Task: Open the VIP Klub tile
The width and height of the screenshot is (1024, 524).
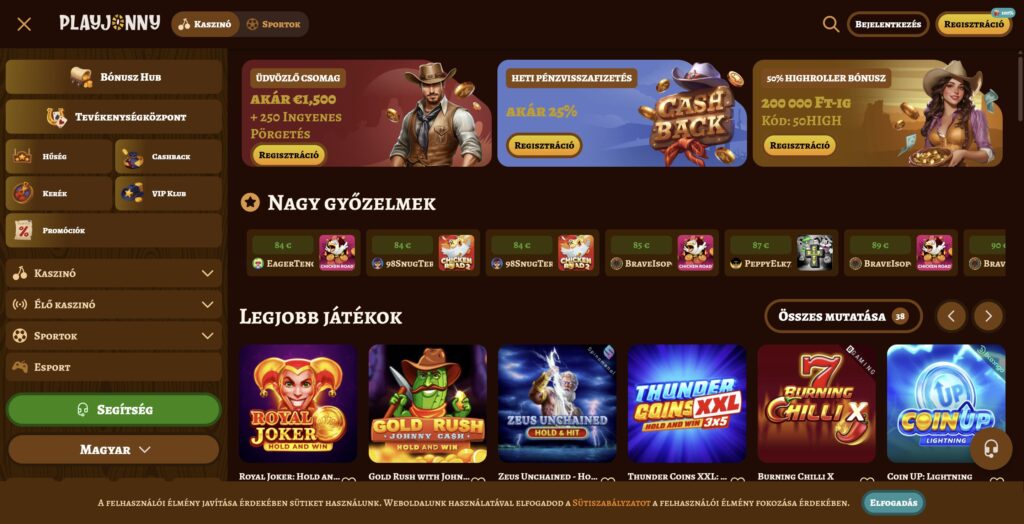Action: click(x=168, y=193)
